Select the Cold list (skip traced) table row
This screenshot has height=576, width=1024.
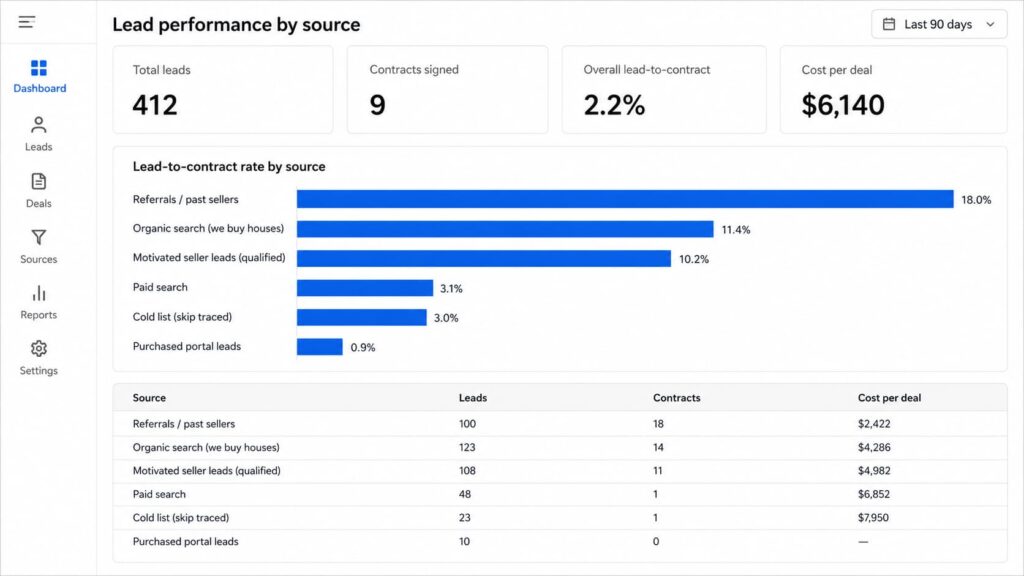coord(560,518)
